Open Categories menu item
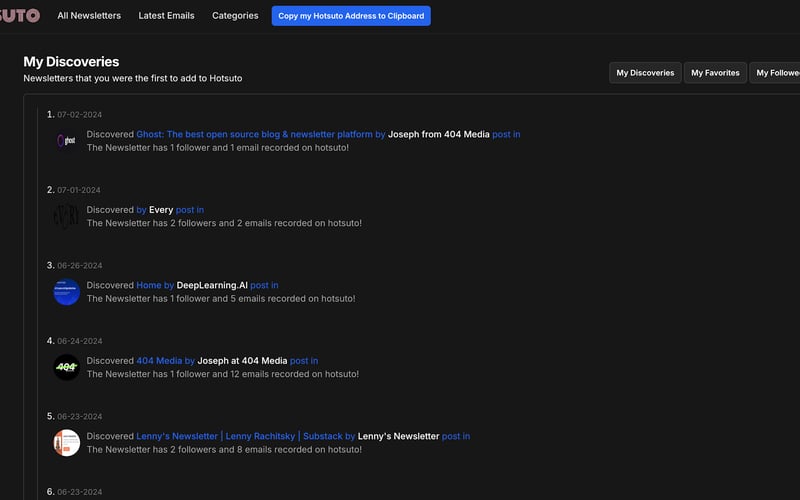 click(235, 16)
